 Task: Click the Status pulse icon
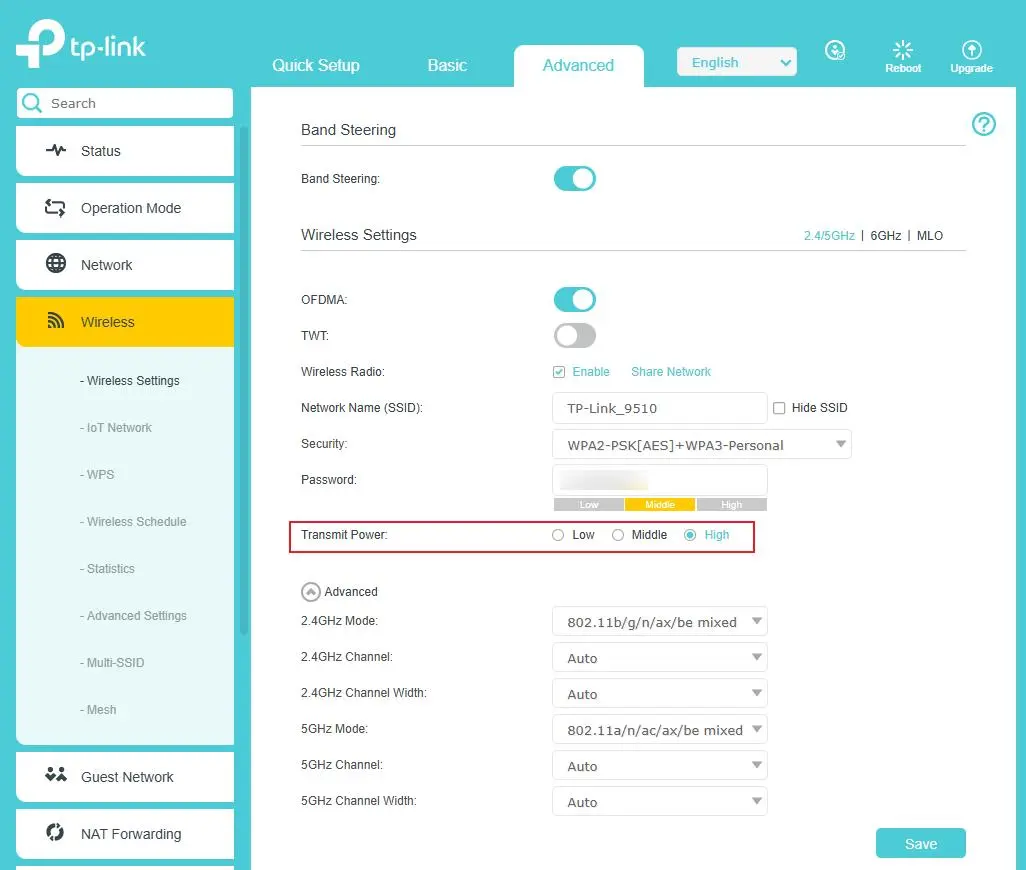tap(56, 150)
